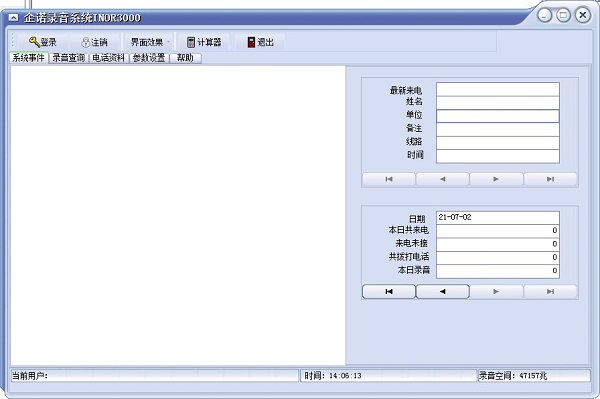The height and width of the screenshot is (399, 600).
Task: Click the system events white log area
Action: pos(178,215)
